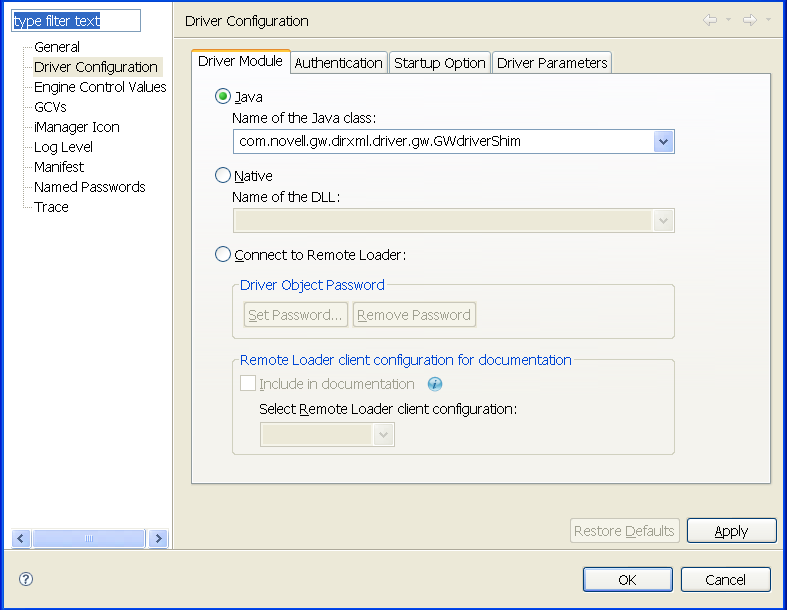This screenshot has height=610, width=787.
Task: Click the Set Password button
Action: click(x=296, y=315)
